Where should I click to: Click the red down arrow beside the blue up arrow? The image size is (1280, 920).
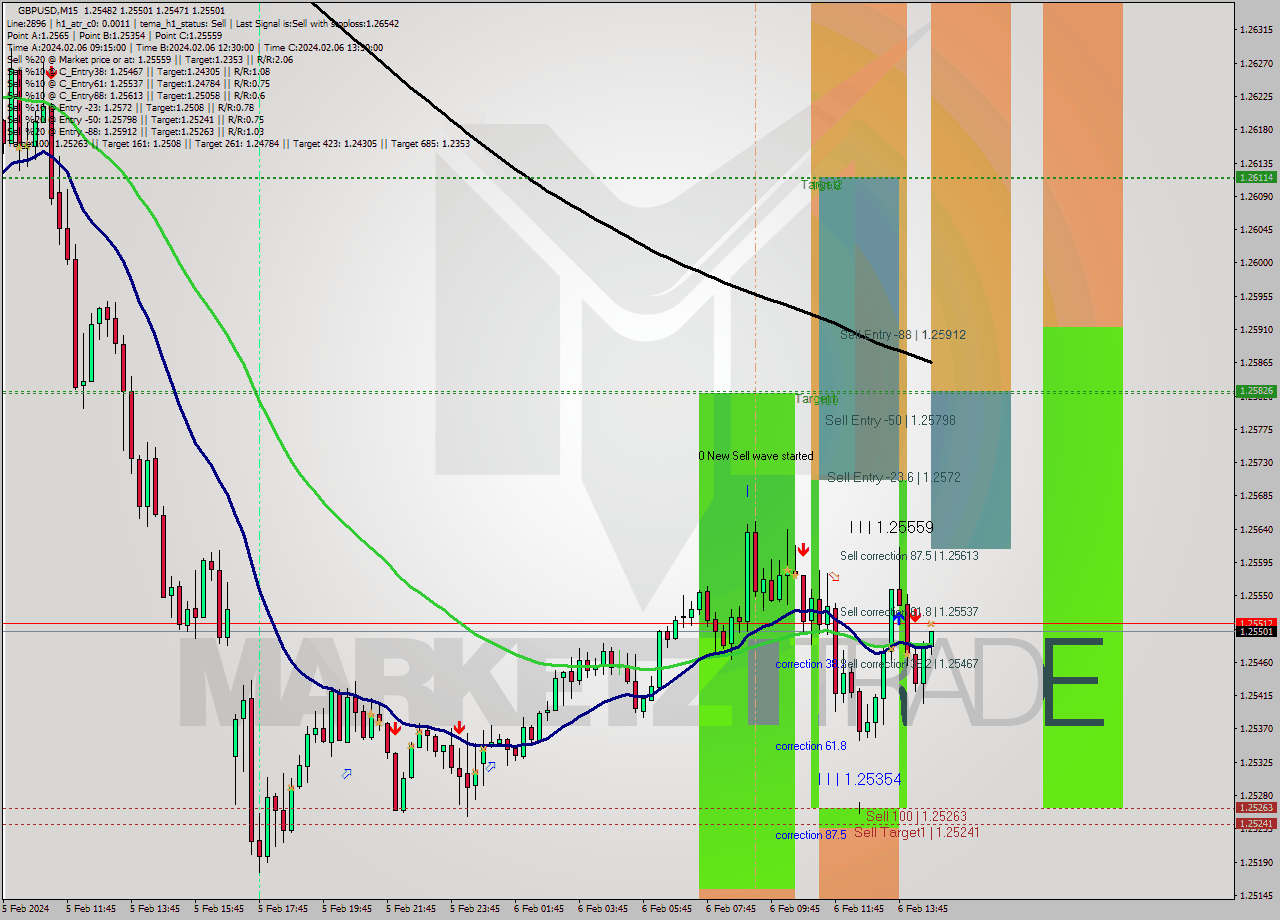click(914, 617)
